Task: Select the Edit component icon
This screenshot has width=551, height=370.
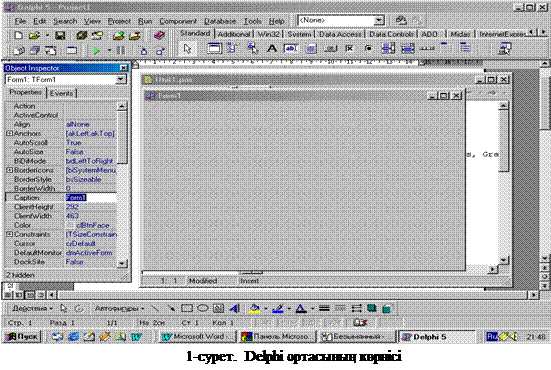Action: pos(291,48)
